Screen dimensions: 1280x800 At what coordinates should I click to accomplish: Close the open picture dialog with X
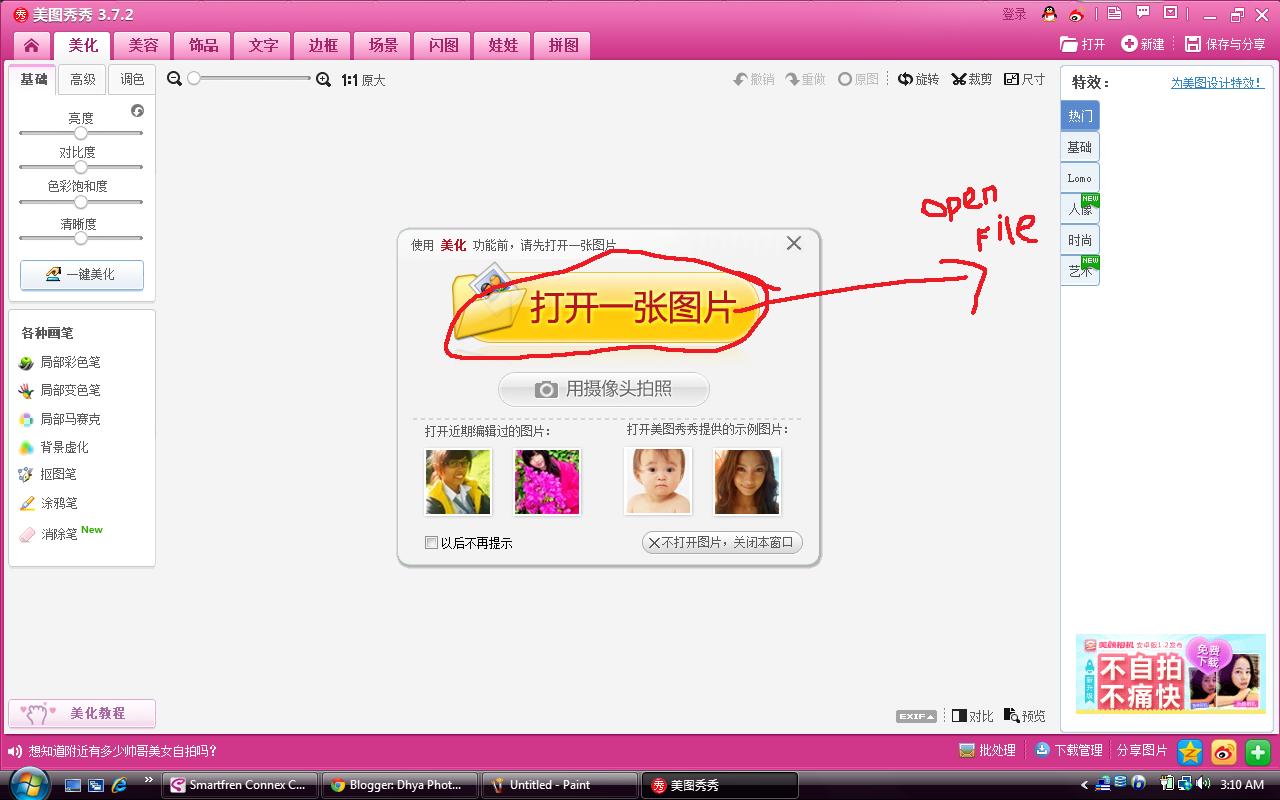click(x=794, y=243)
